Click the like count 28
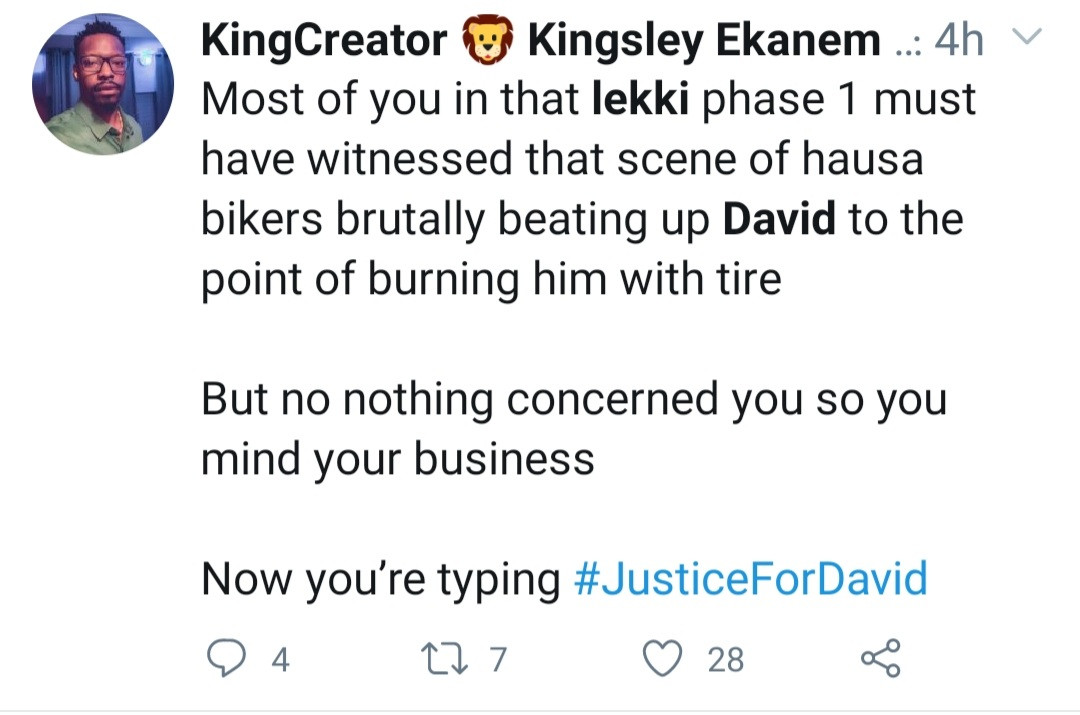Image resolution: width=1080 pixels, height=715 pixels. pos(725,659)
